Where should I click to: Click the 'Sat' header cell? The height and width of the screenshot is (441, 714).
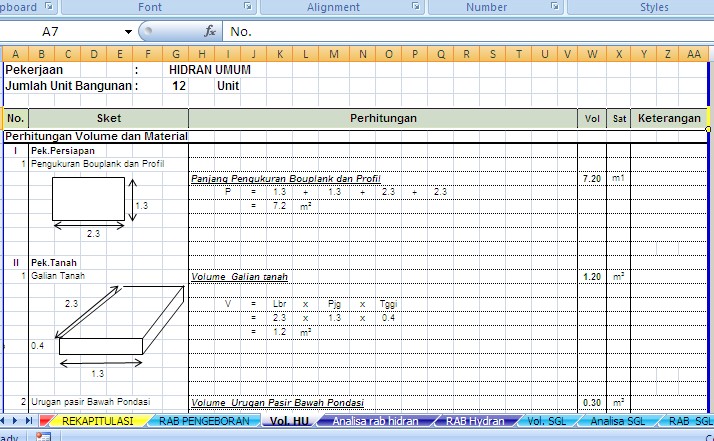(x=619, y=118)
